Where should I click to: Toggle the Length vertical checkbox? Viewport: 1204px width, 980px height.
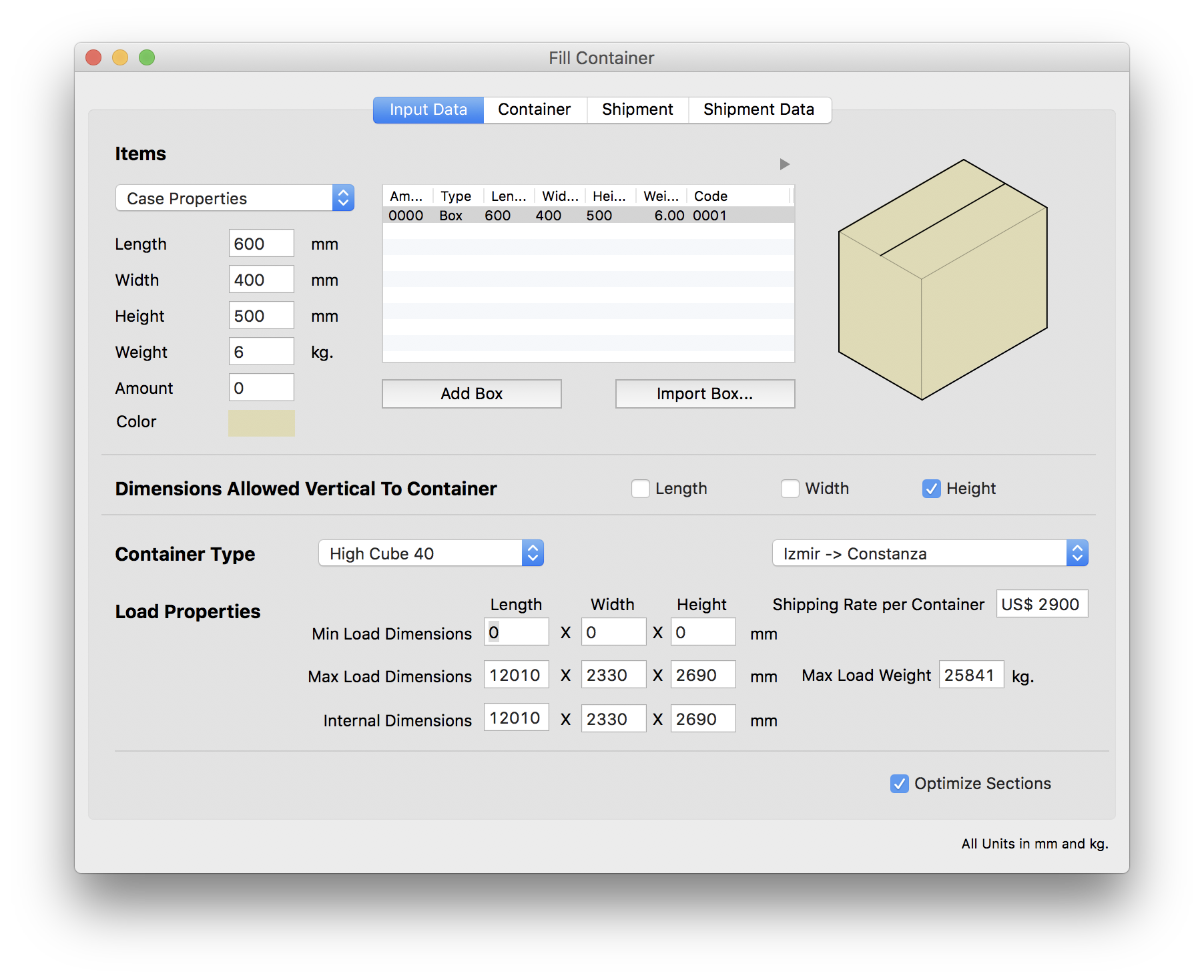click(641, 489)
